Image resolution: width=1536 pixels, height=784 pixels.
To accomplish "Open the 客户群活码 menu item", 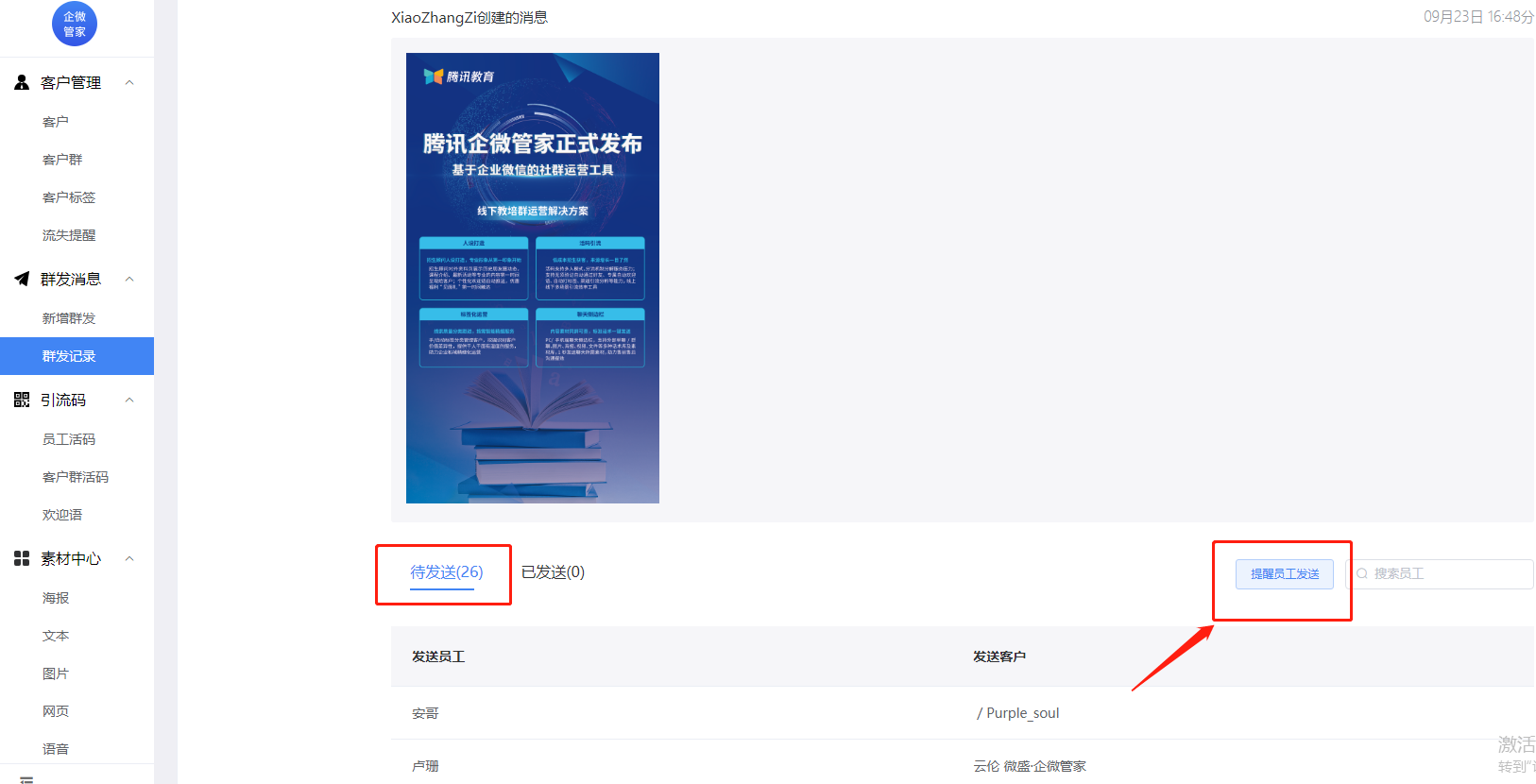I will 77,477.
